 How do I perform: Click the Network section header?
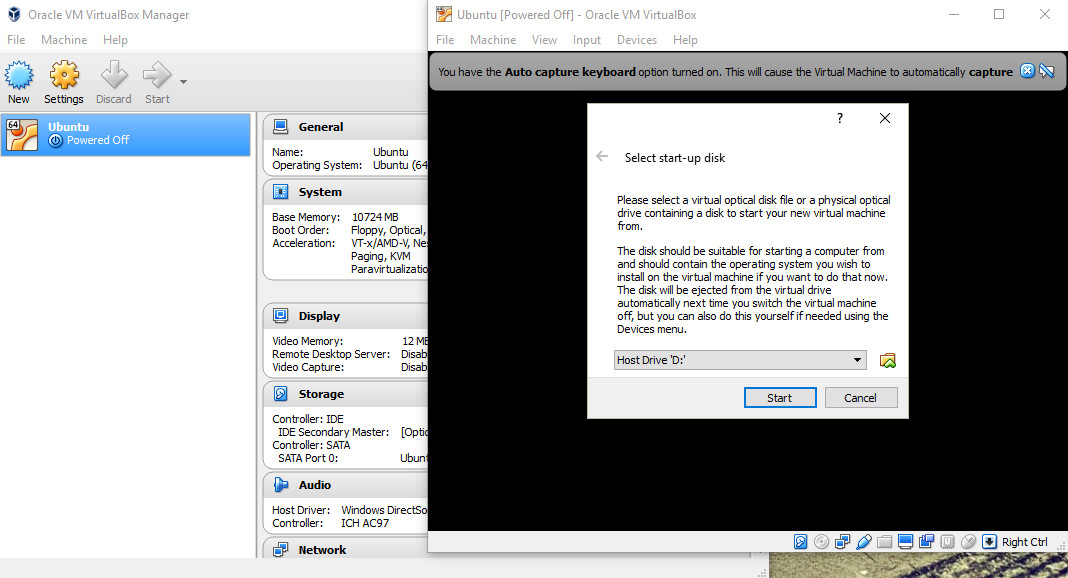point(322,550)
